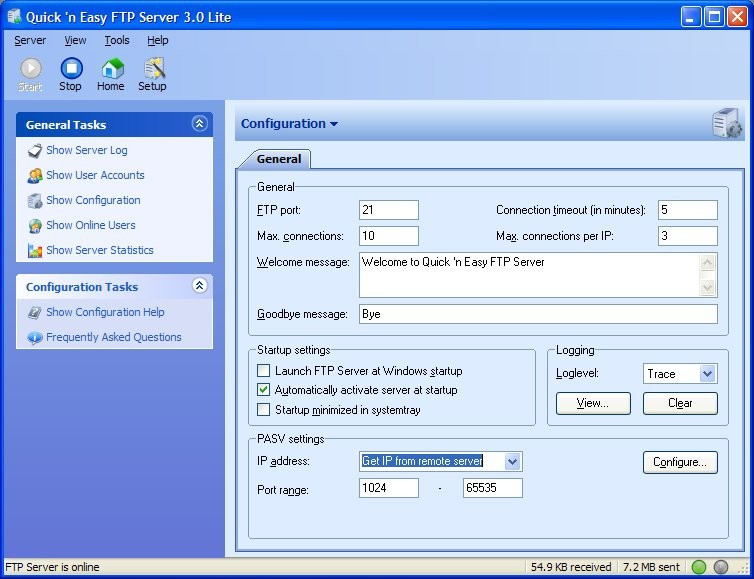
Task: Click the View... log button
Action: tap(593, 403)
